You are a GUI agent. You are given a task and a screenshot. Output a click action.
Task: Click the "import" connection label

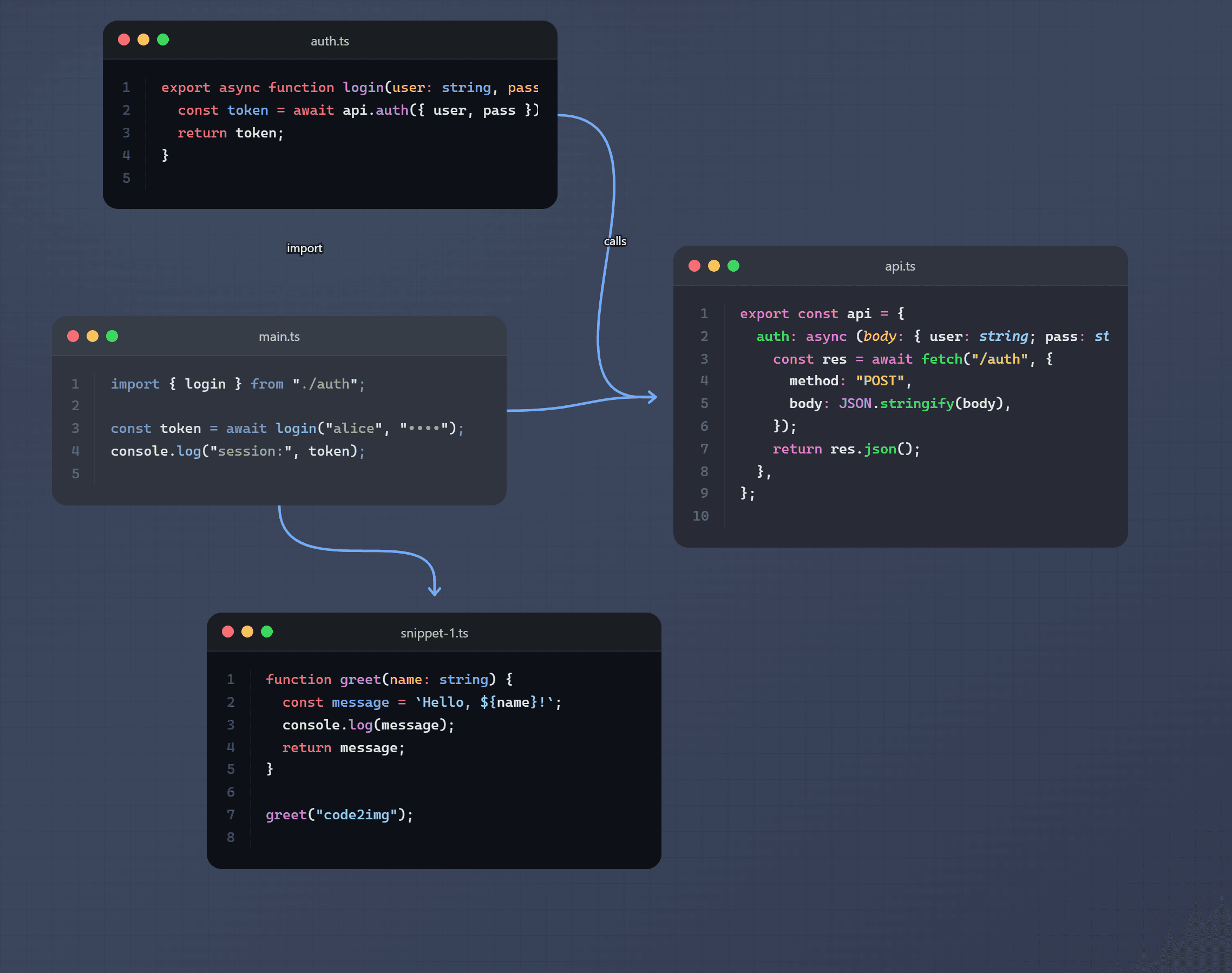click(x=304, y=248)
